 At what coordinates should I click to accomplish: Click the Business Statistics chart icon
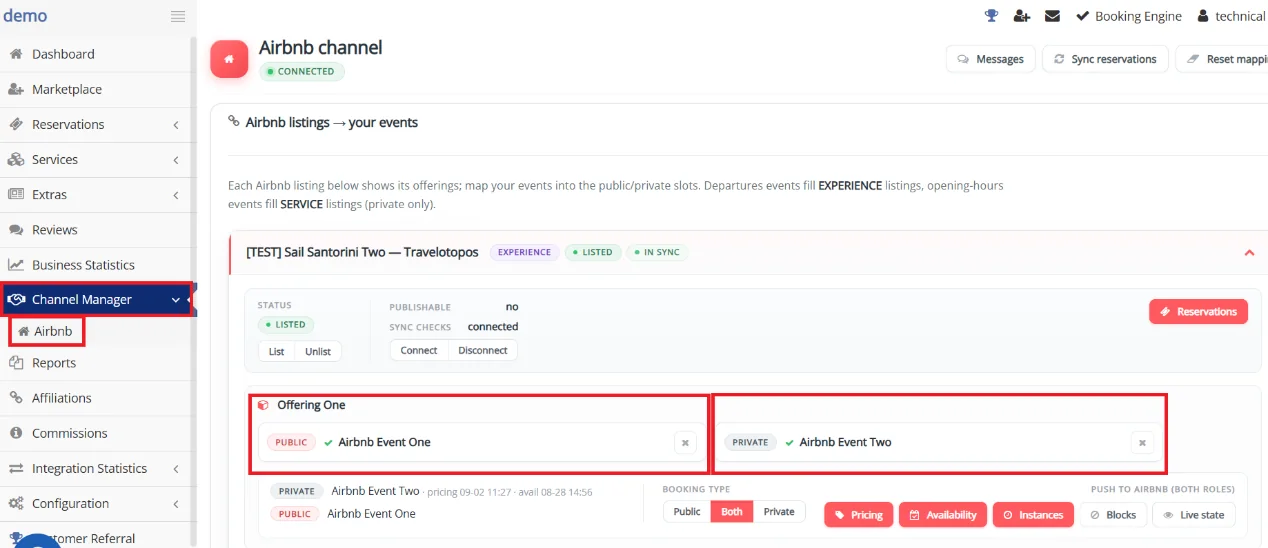[x=16, y=264]
